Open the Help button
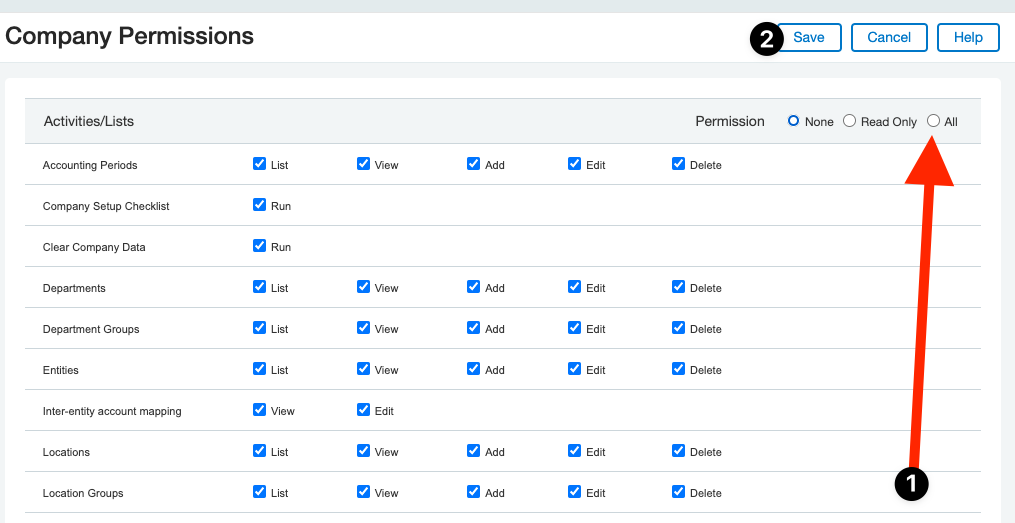 click(x=967, y=38)
